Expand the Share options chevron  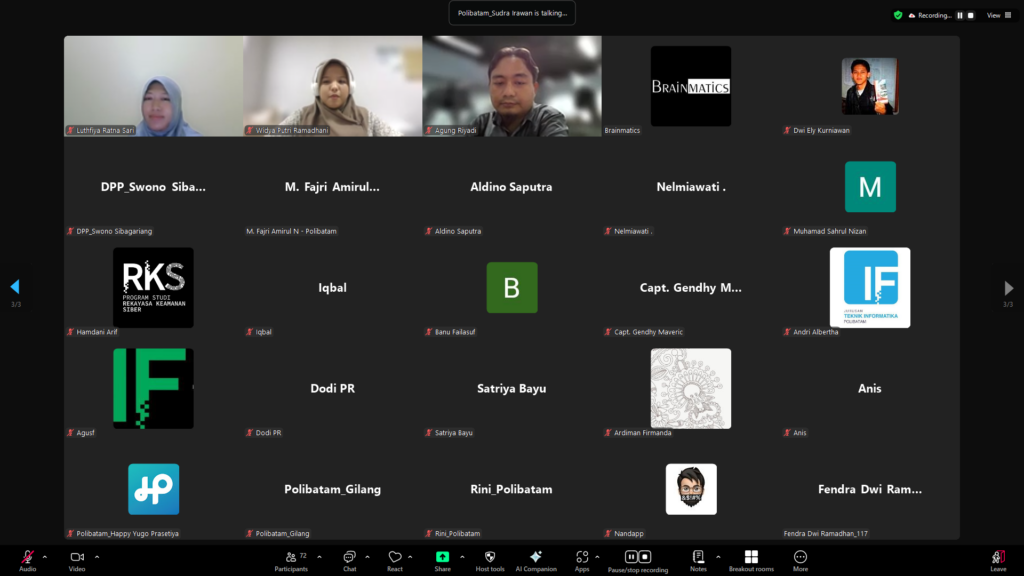(461, 556)
